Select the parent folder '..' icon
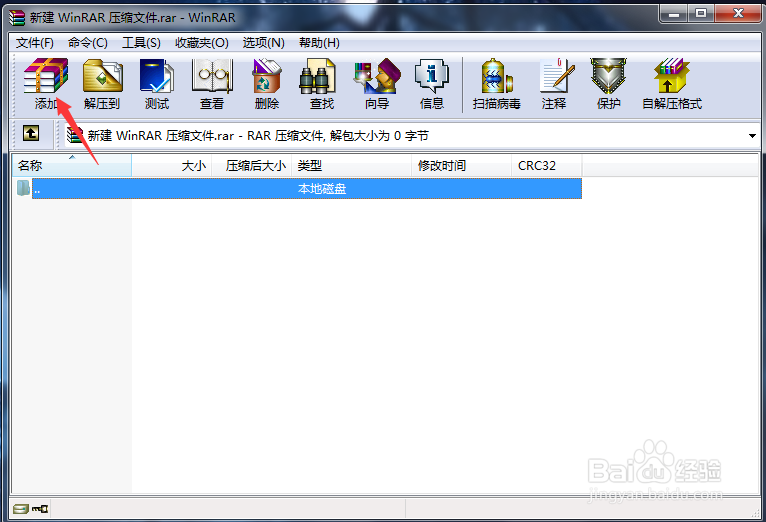 23,188
